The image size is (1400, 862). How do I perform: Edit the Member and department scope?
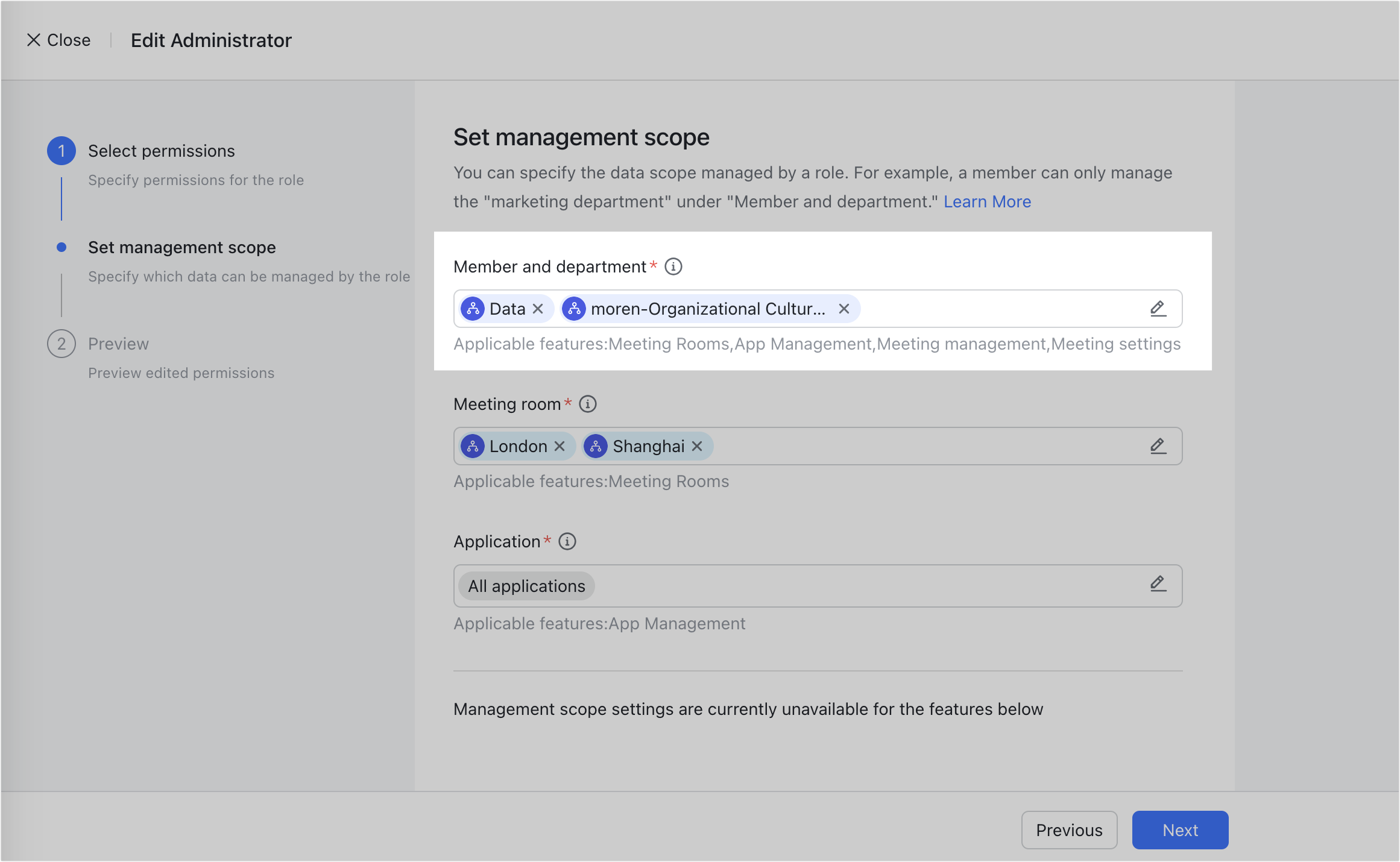point(1158,308)
